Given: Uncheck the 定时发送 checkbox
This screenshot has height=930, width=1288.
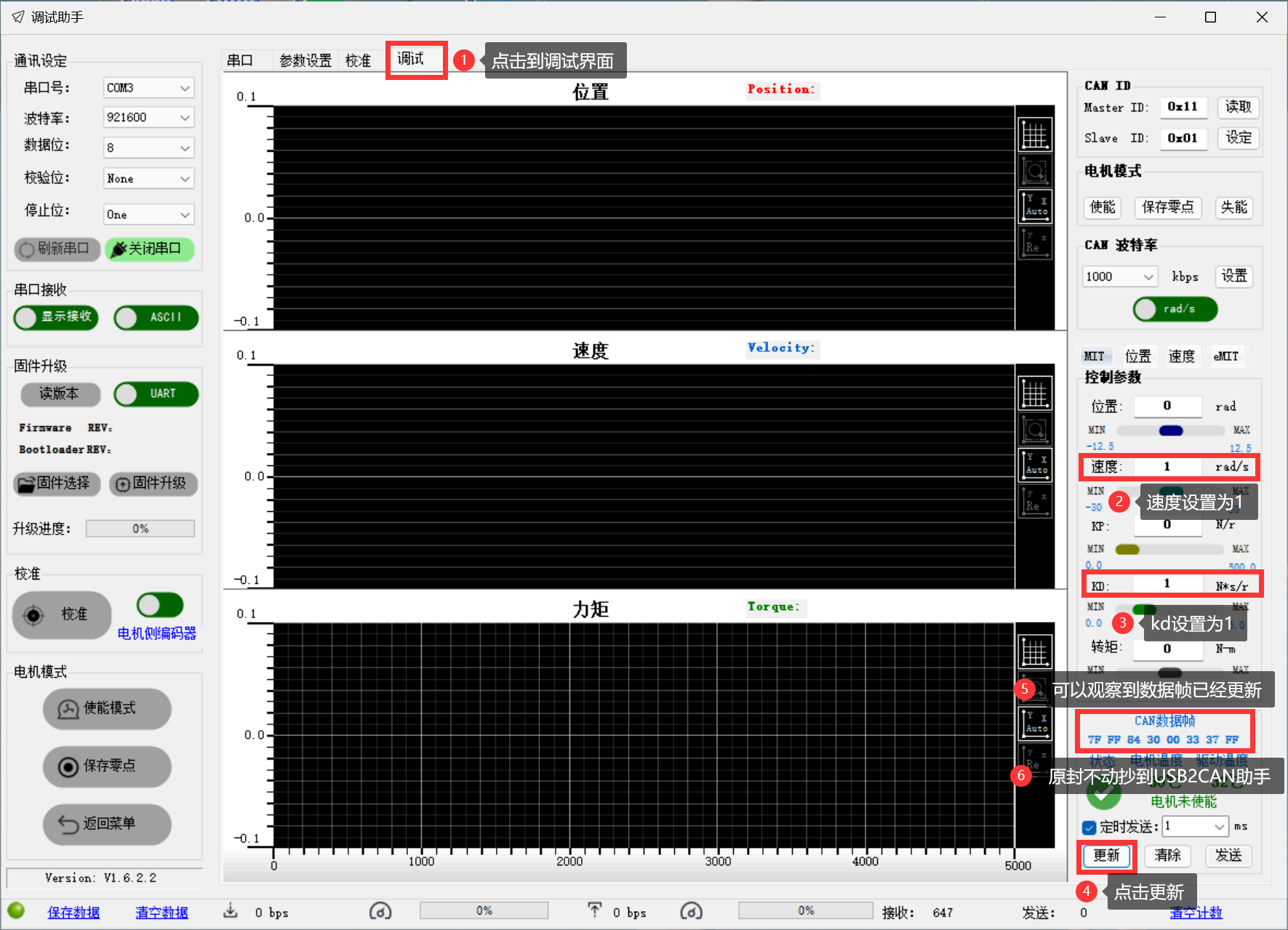Looking at the screenshot, I should click(x=1089, y=827).
